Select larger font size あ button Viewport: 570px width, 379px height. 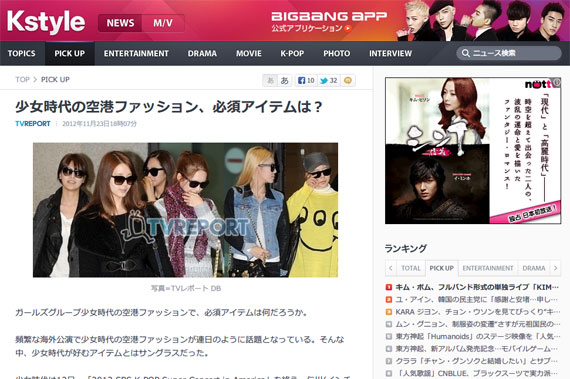[x=285, y=80]
